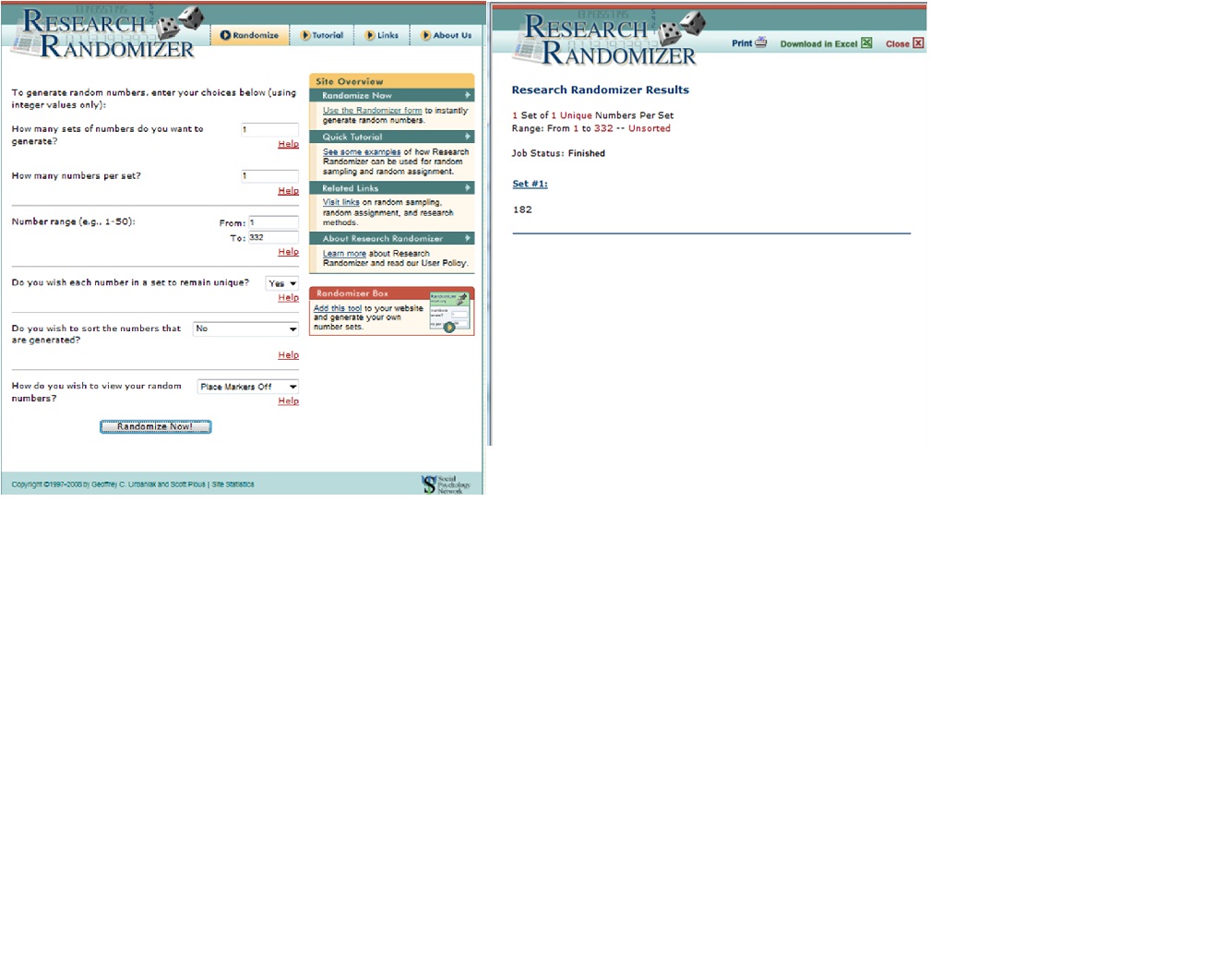Click Add this tool link
This screenshot has width=1229, height=980.
click(x=338, y=308)
